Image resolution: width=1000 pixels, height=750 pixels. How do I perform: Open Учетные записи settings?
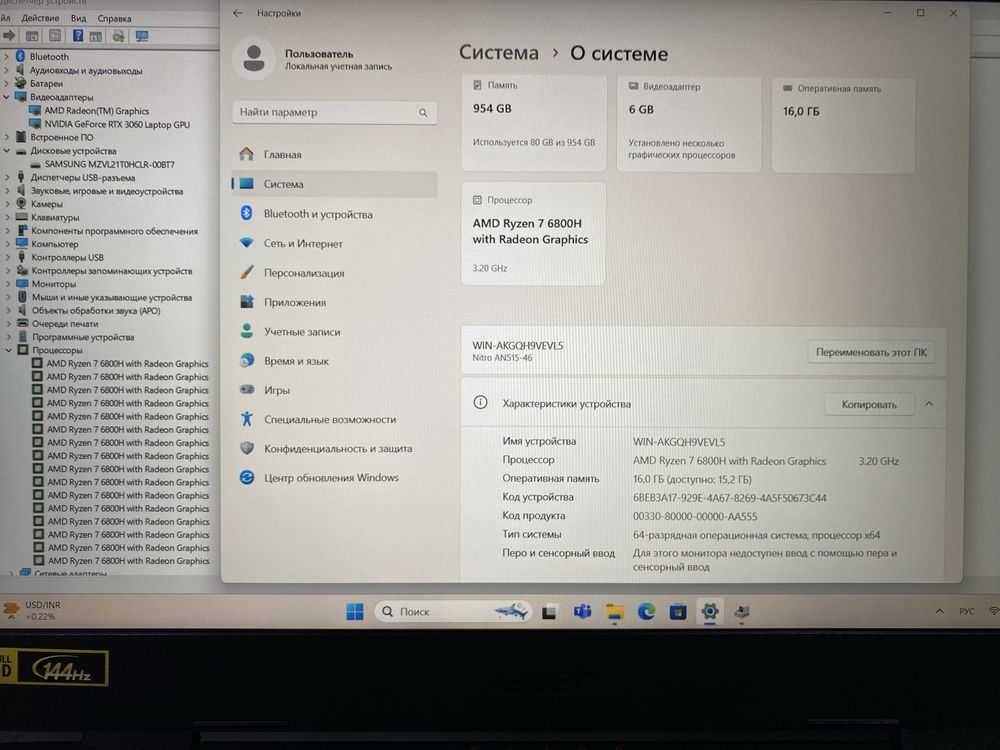(335, 332)
